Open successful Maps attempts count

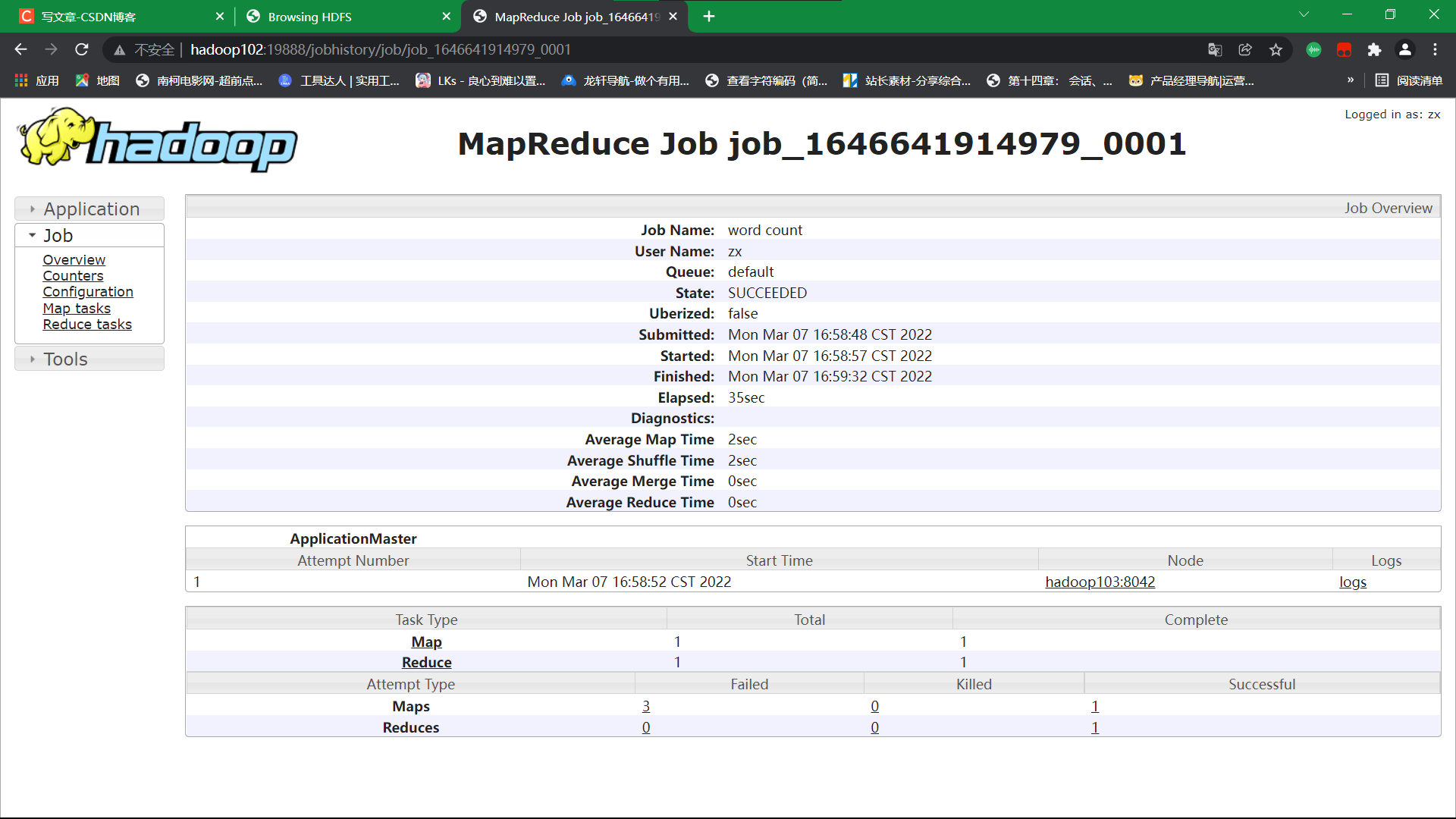(x=1095, y=706)
